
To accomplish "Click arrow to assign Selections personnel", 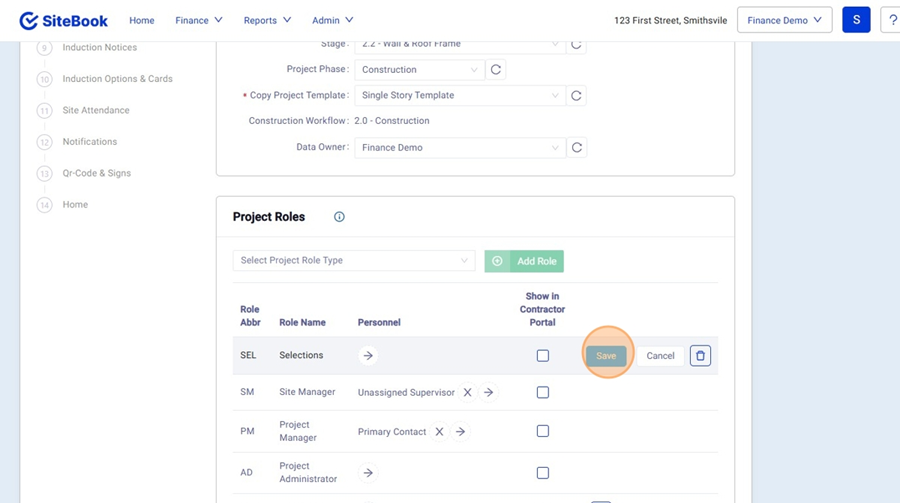I will [368, 356].
